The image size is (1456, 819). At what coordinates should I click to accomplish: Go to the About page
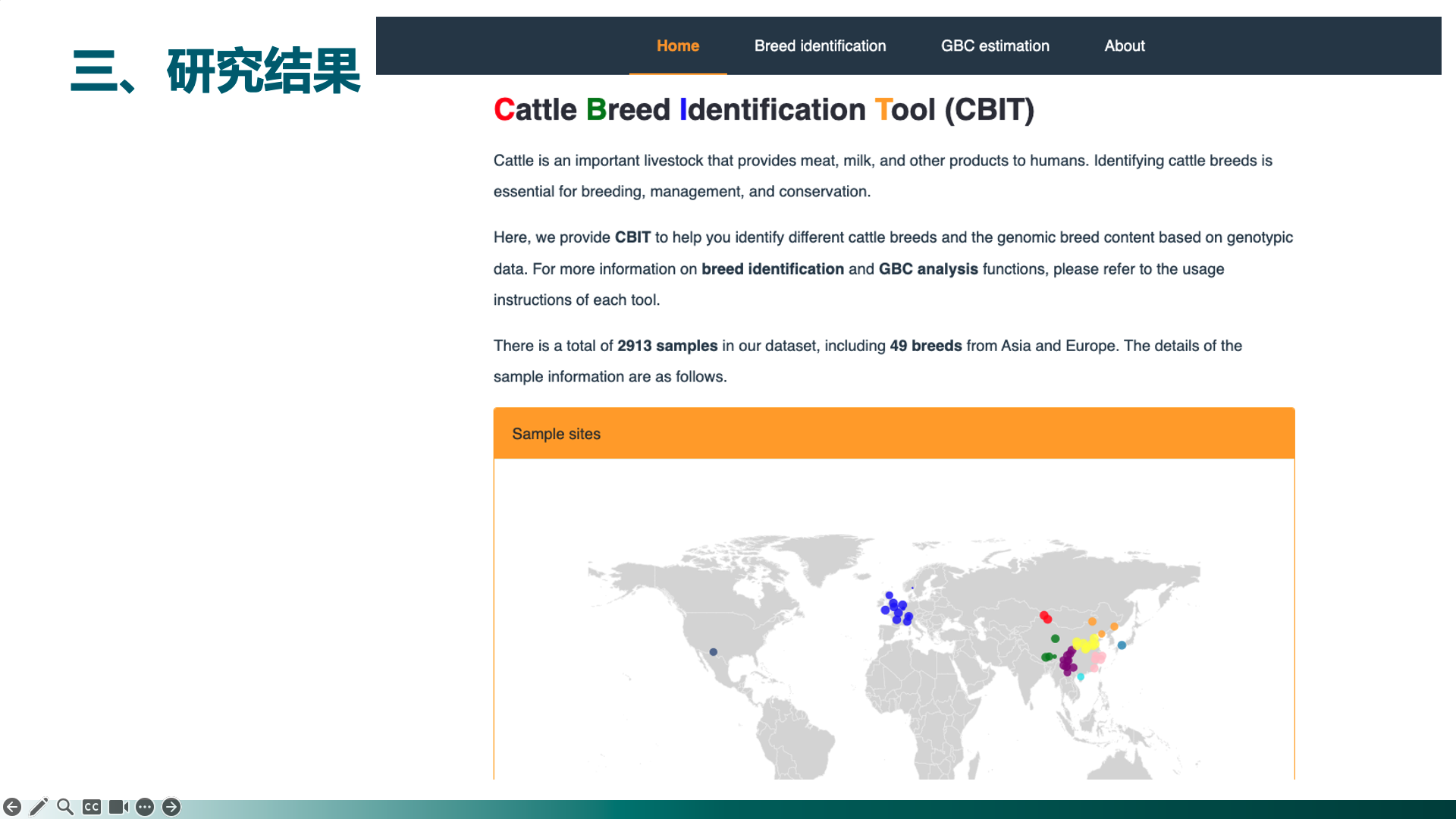(1124, 45)
